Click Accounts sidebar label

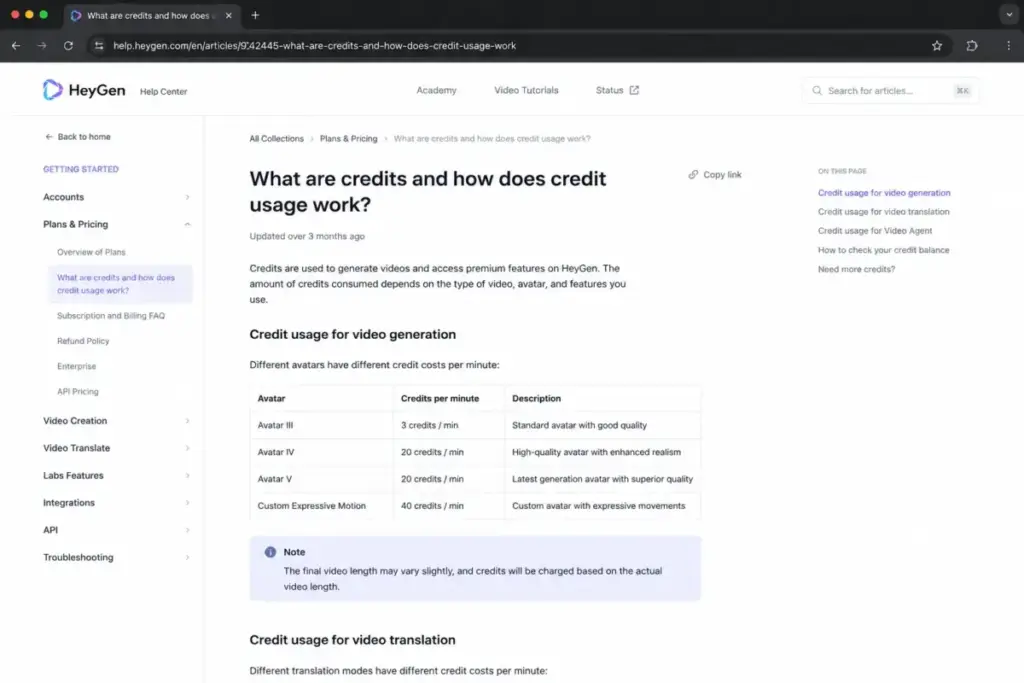click(63, 197)
